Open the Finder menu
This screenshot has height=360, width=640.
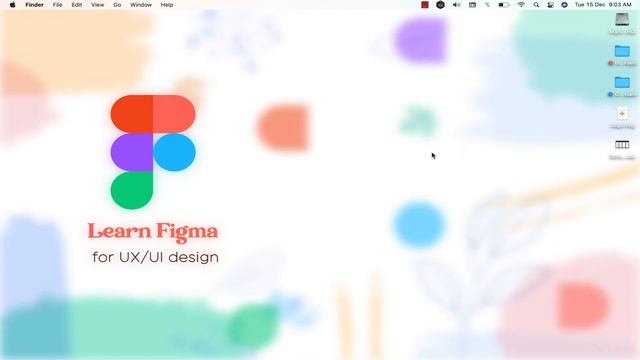point(34,5)
